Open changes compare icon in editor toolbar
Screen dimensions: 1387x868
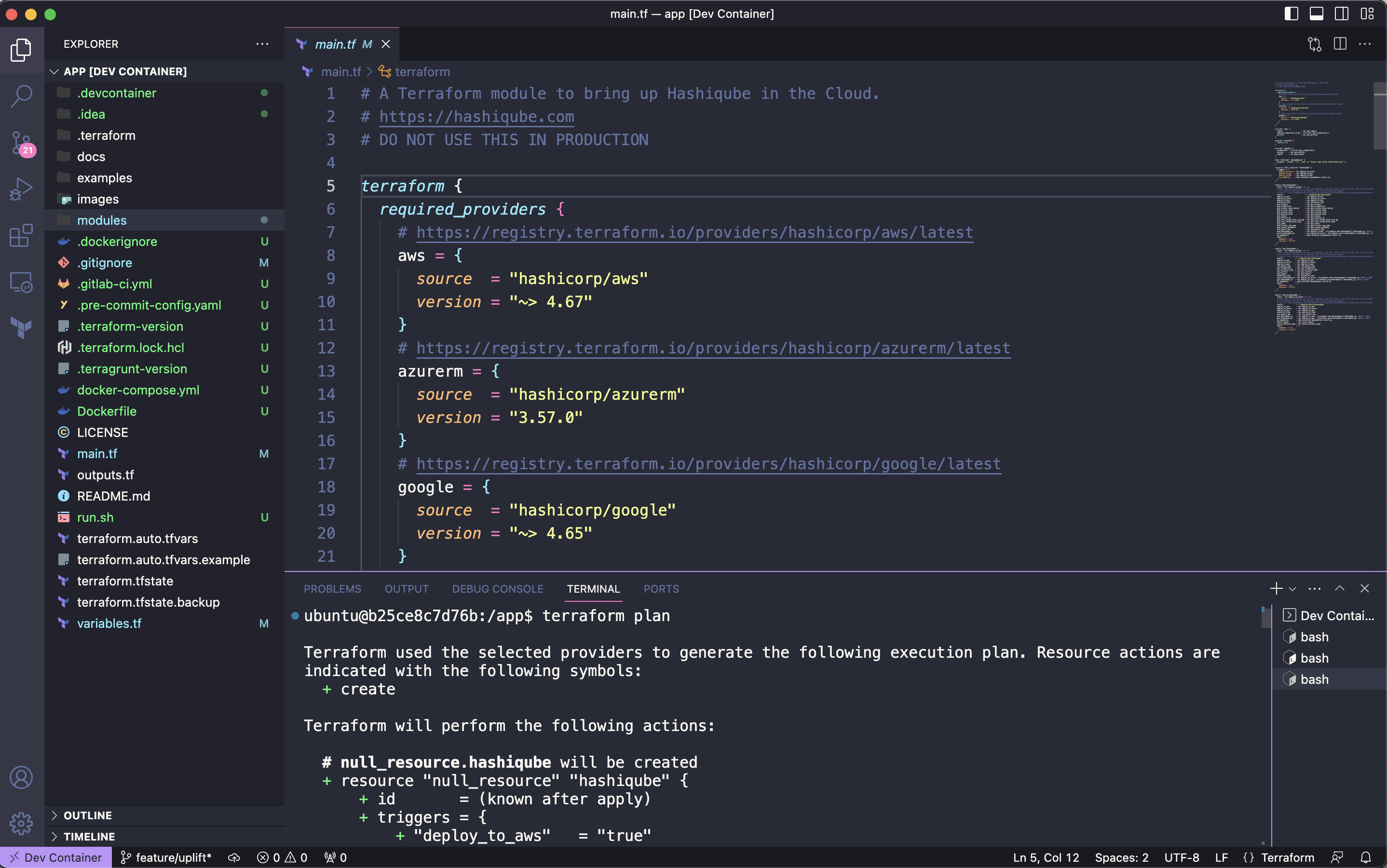[x=1314, y=44]
